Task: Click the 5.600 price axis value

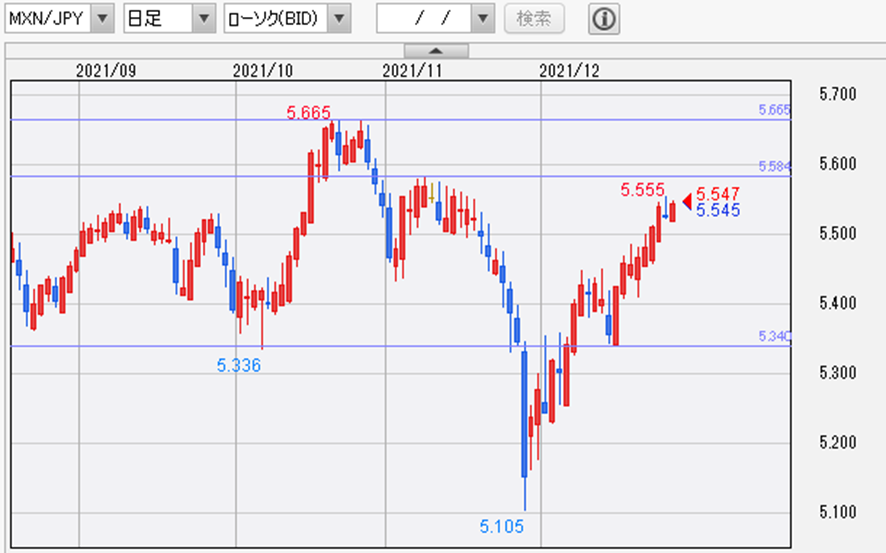Action: click(x=837, y=164)
